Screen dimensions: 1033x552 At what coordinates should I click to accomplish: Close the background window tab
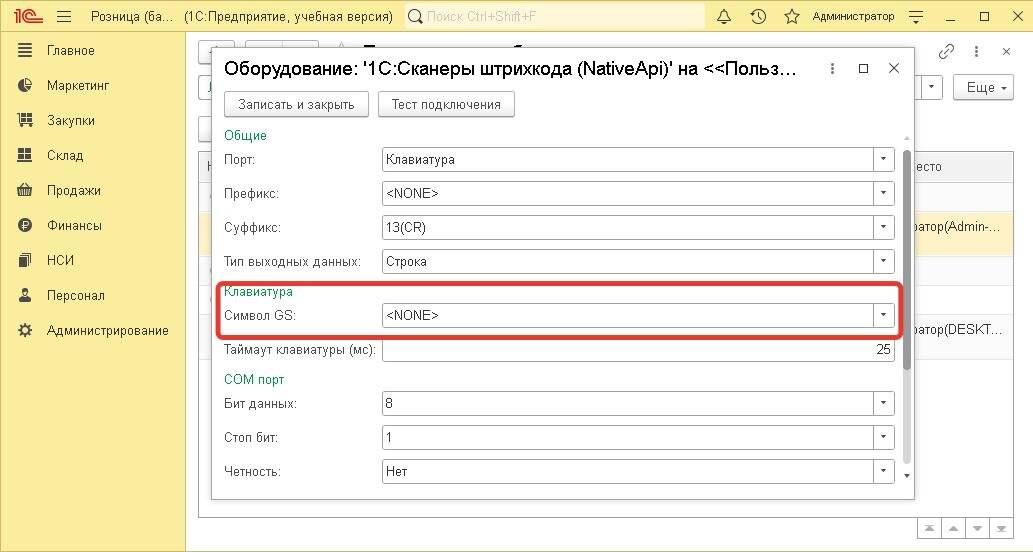[x=1006, y=51]
